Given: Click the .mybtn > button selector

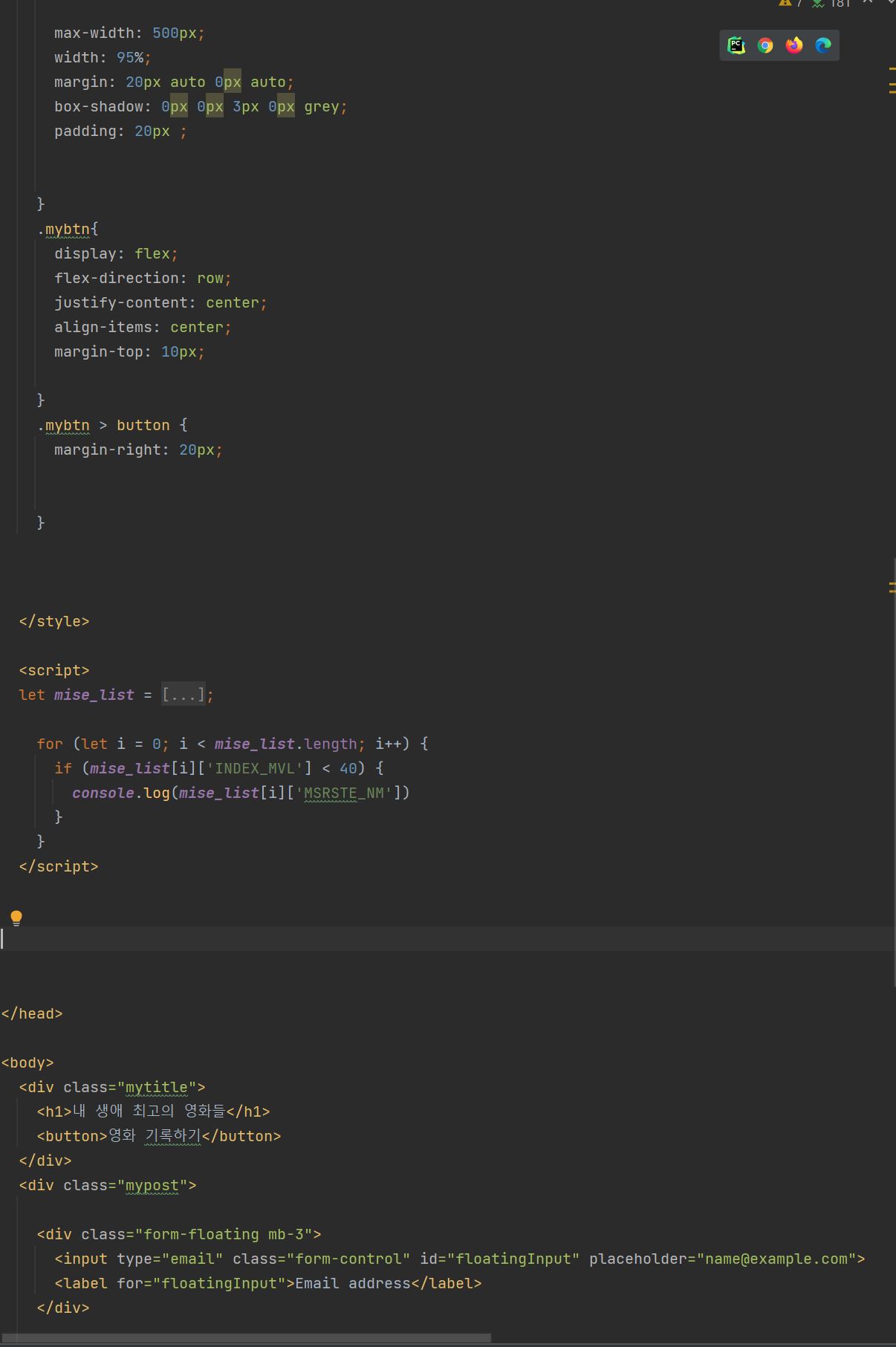Looking at the screenshot, I should tap(112, 425).
